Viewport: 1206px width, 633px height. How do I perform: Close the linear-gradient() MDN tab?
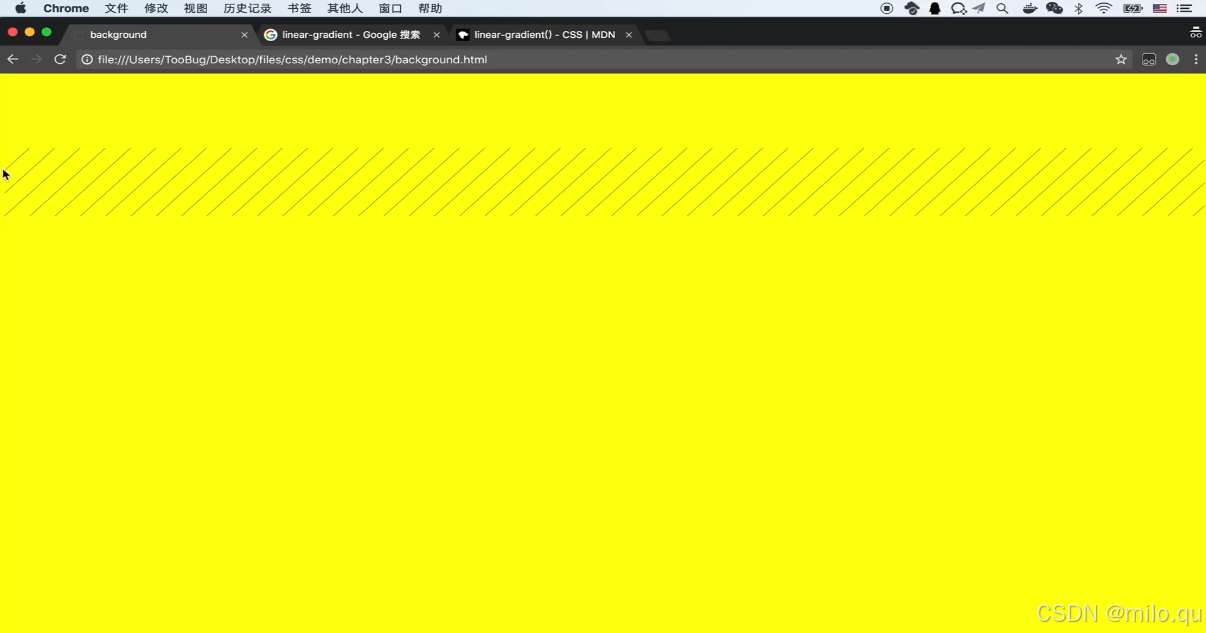(x=628, y=34)
